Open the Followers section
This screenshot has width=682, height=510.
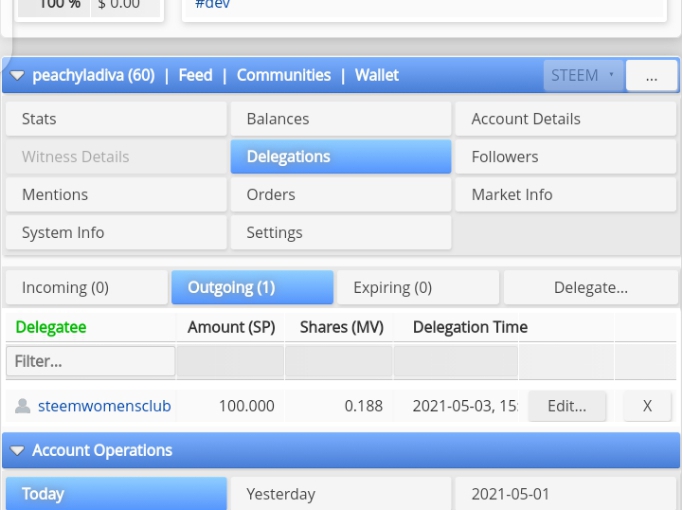click(x=565, y=157)
